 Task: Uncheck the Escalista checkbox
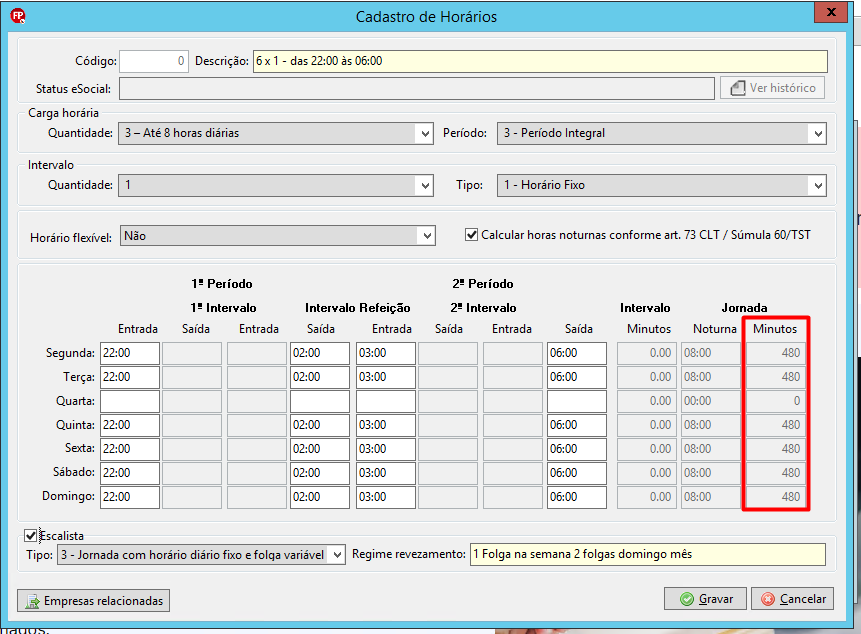pos(31,536)
